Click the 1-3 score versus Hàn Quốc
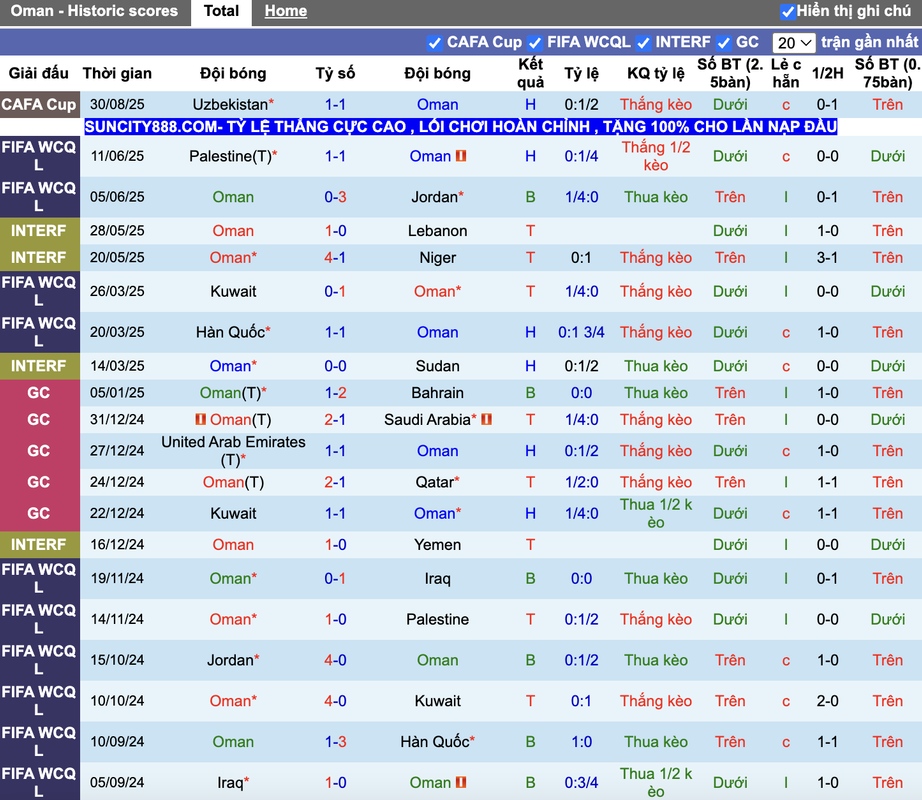The height and width of the screenshot is (800, 922). coord(335,742)
